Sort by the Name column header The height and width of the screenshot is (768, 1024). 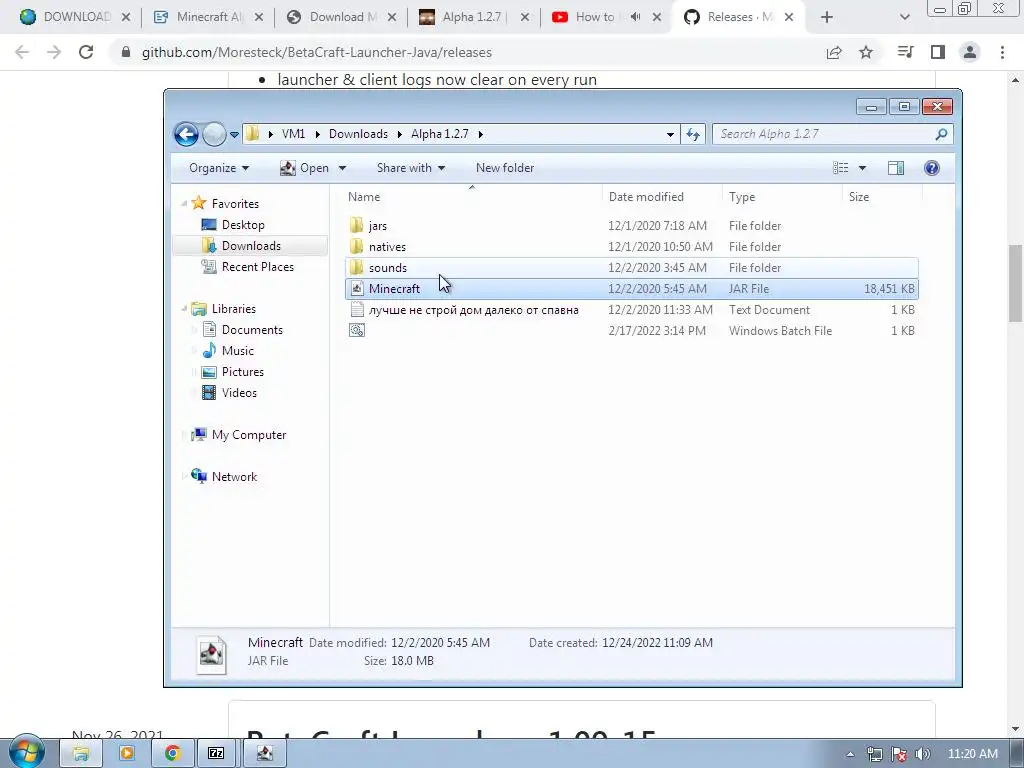[364, 197]
